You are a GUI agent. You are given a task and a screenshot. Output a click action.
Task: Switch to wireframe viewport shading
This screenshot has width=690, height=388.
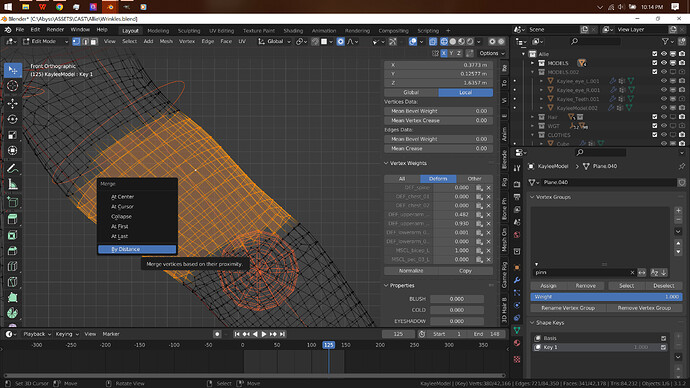point(444,41)
